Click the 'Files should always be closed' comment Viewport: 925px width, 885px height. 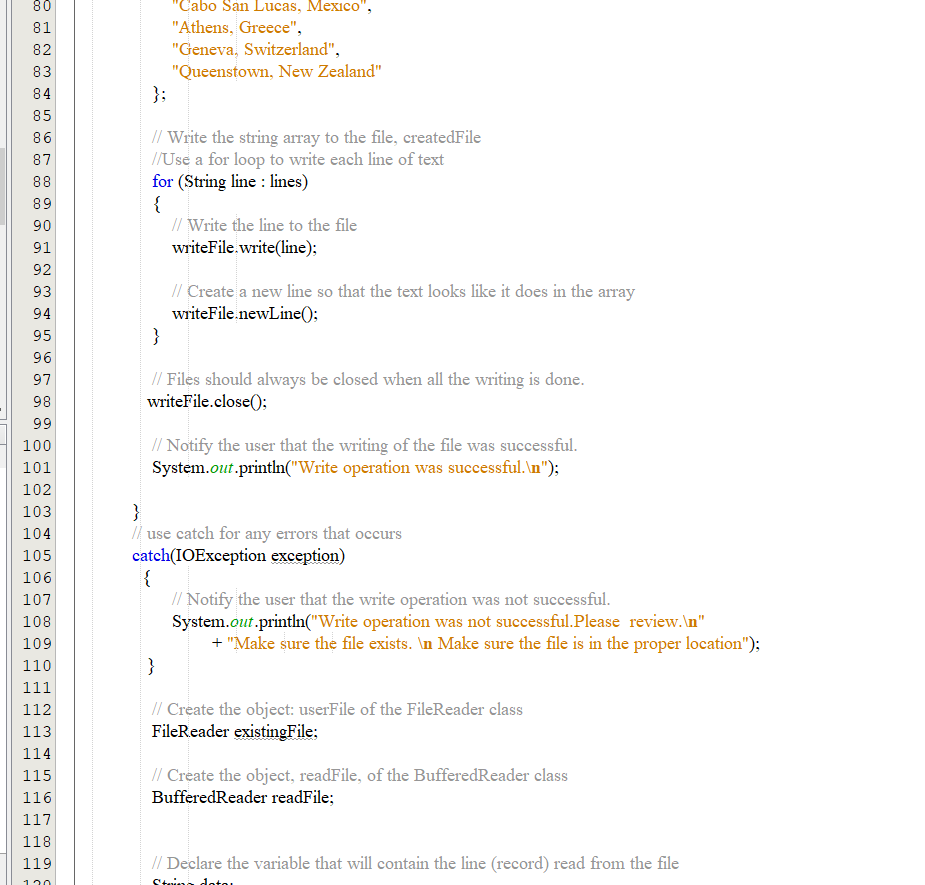pos(368,380)
